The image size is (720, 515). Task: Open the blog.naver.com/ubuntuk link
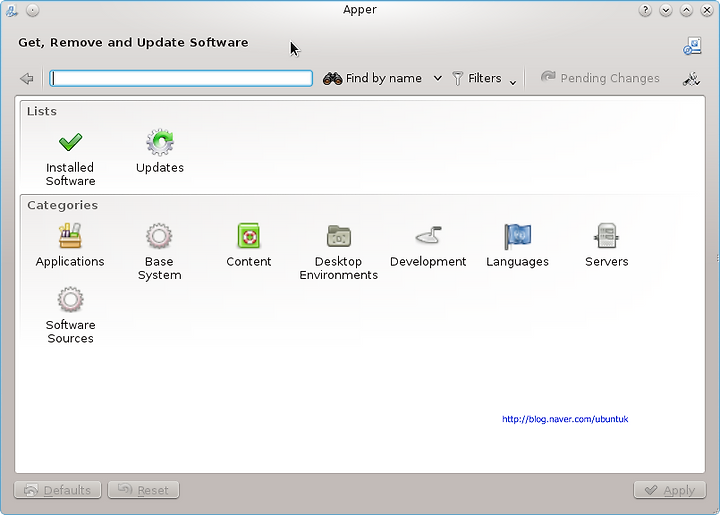pyautogui.click(x=565, y=419)
